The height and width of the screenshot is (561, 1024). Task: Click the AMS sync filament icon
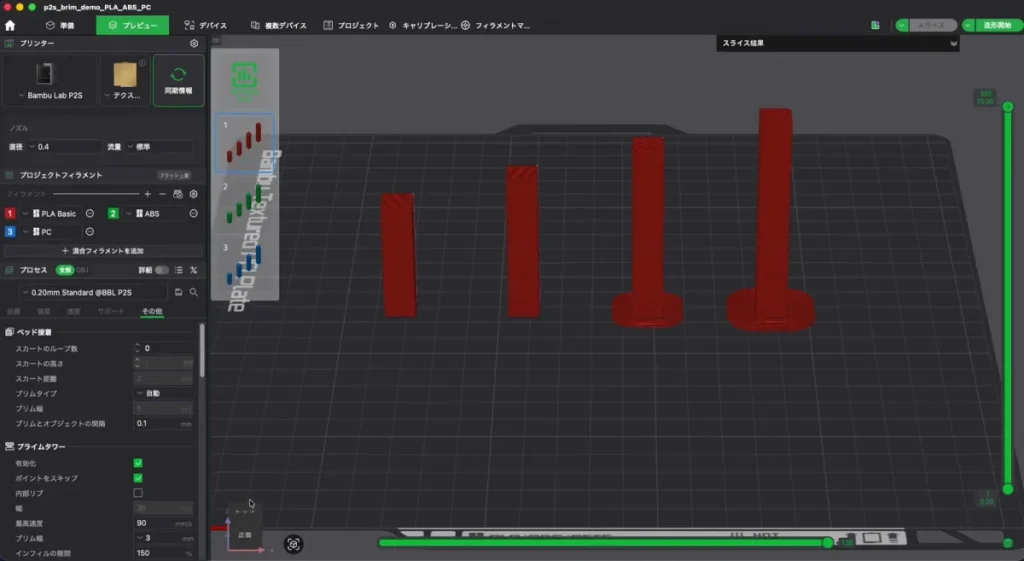(x=178, y=194)
